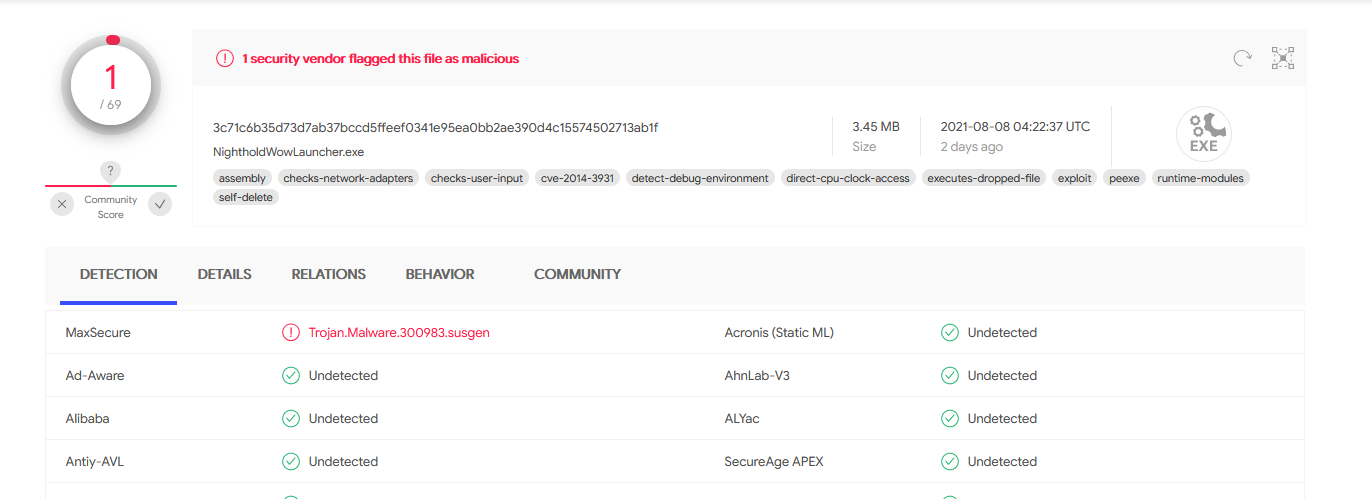Click the SecureAge APEX vendor name
This screenshot has width=1372, height=499.
coord(774,462)
